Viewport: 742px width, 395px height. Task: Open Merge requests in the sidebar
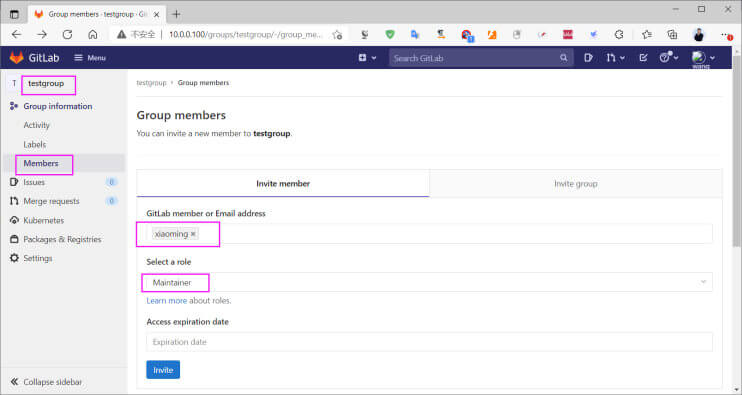coord(51,202)
